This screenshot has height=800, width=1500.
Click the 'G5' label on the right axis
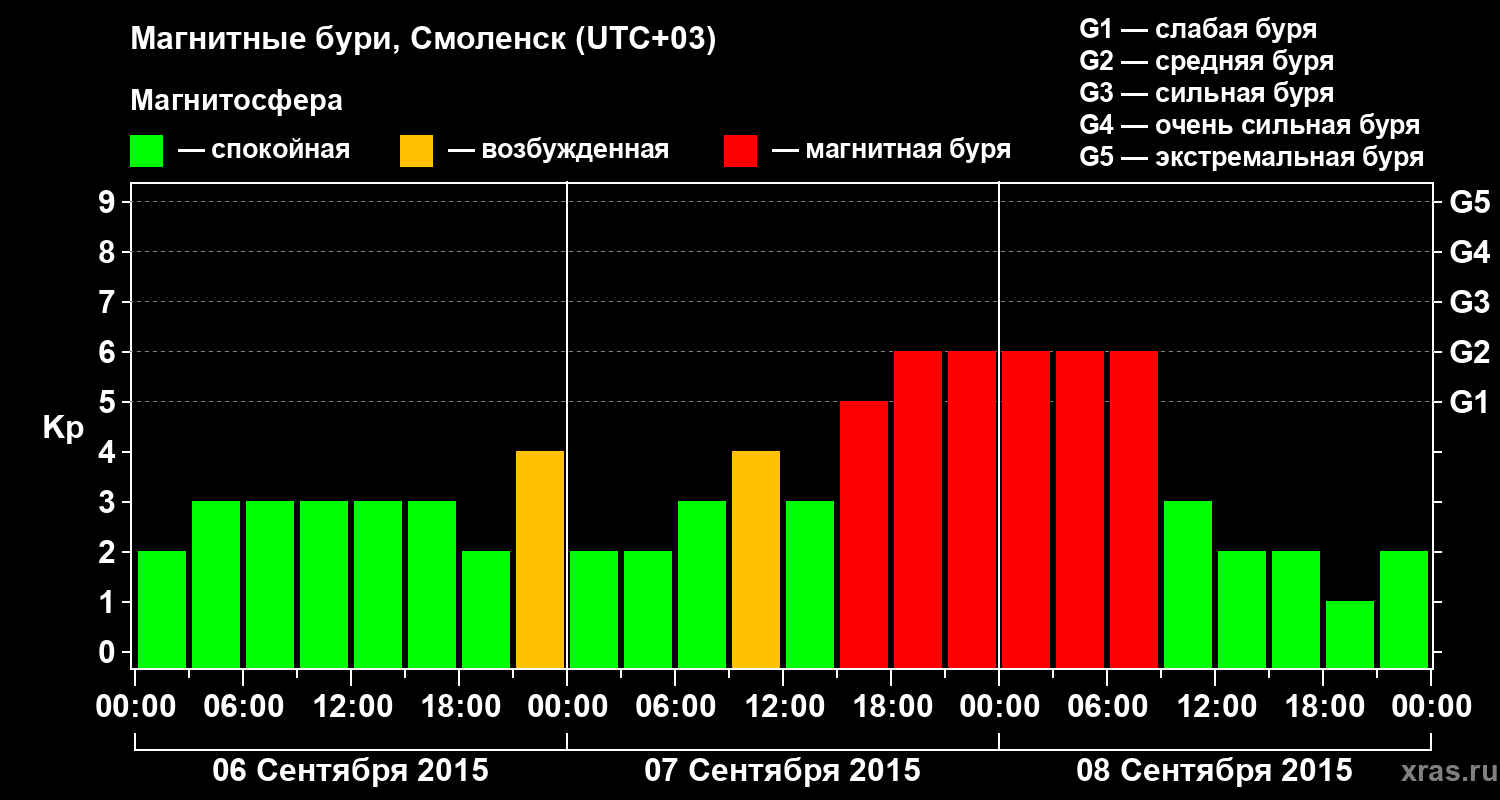click(x=1469, y=202)
